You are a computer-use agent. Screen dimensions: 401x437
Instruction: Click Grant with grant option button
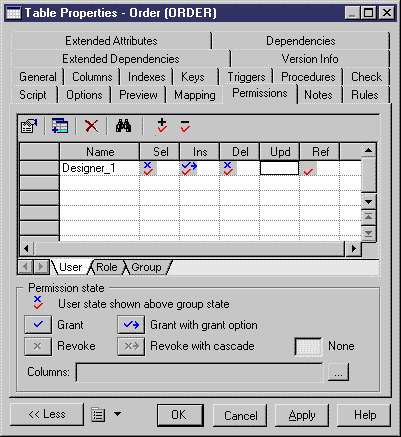point(131,324)
